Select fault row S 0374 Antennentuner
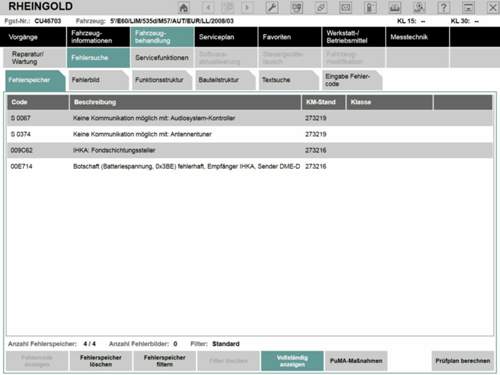 point(250,134)
